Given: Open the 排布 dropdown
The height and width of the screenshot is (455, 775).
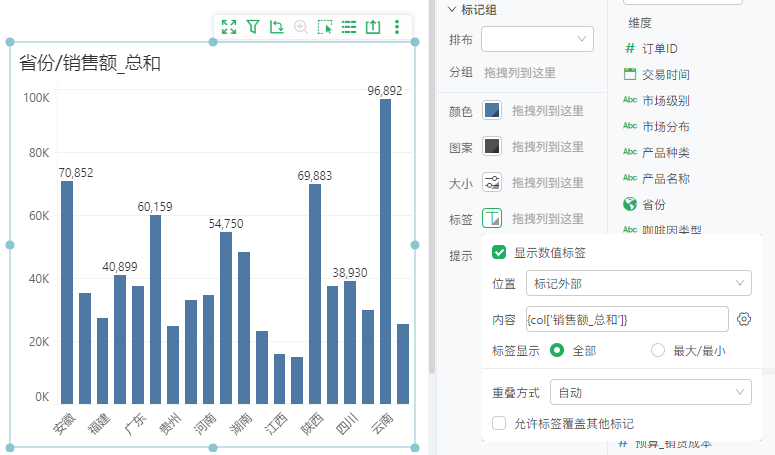Looking at the screenshot, I should point(537,39).
